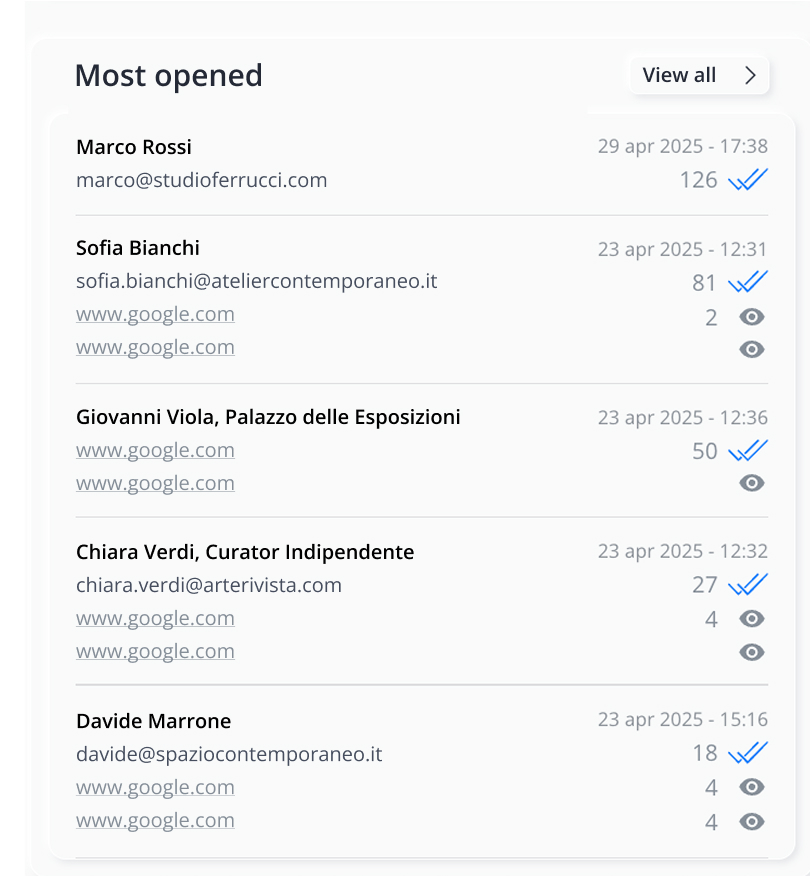811x877 pixels.
Task: Click eye icon on Sofia Bianchi's second link
Action: tap(752, 349)
